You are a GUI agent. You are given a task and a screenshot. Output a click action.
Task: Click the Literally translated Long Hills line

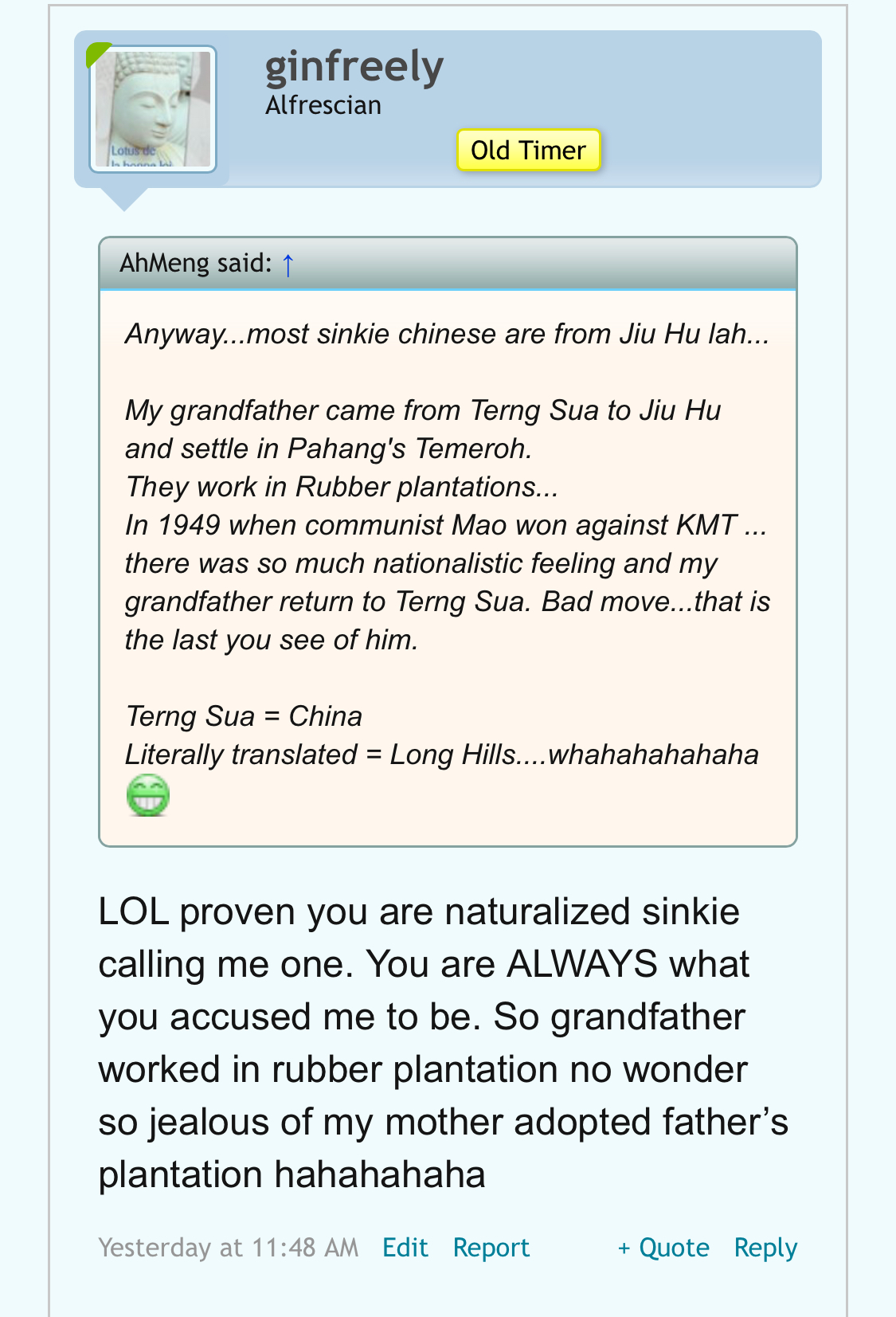[442, 755]
